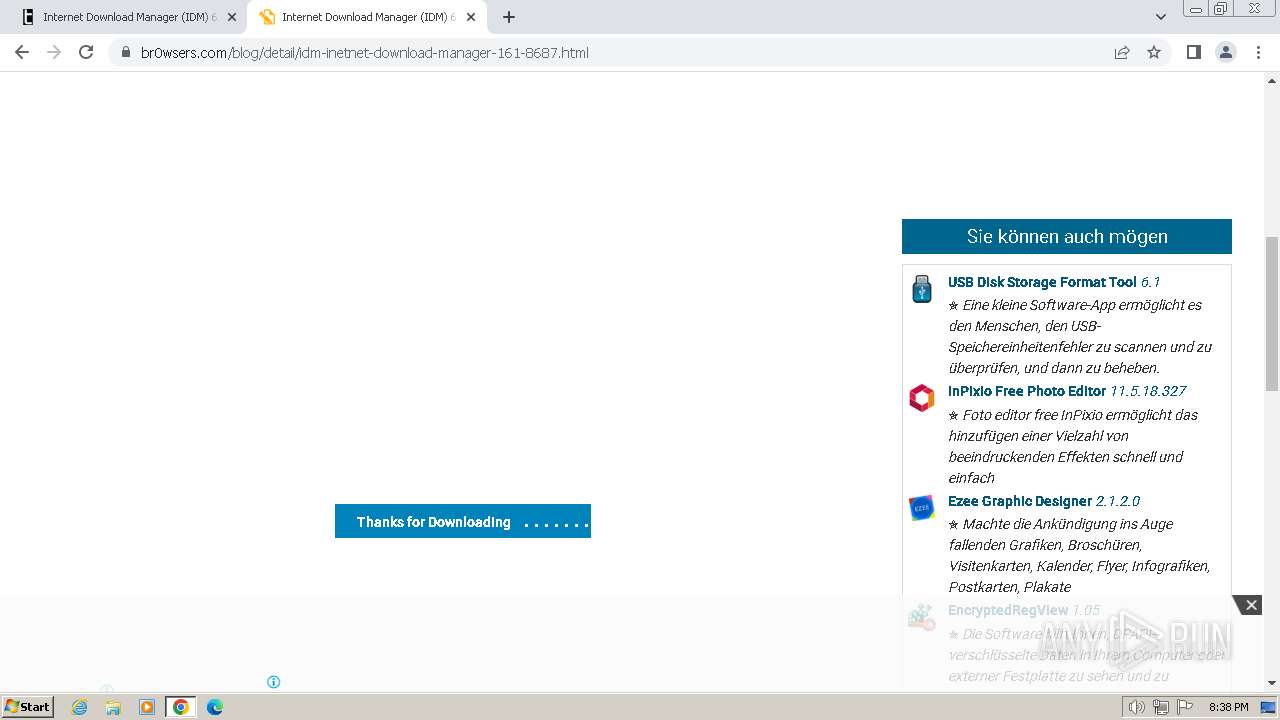Bookmark this page with star icon
Screen dimensions: 1280x720
click(x=1154, y=52)
